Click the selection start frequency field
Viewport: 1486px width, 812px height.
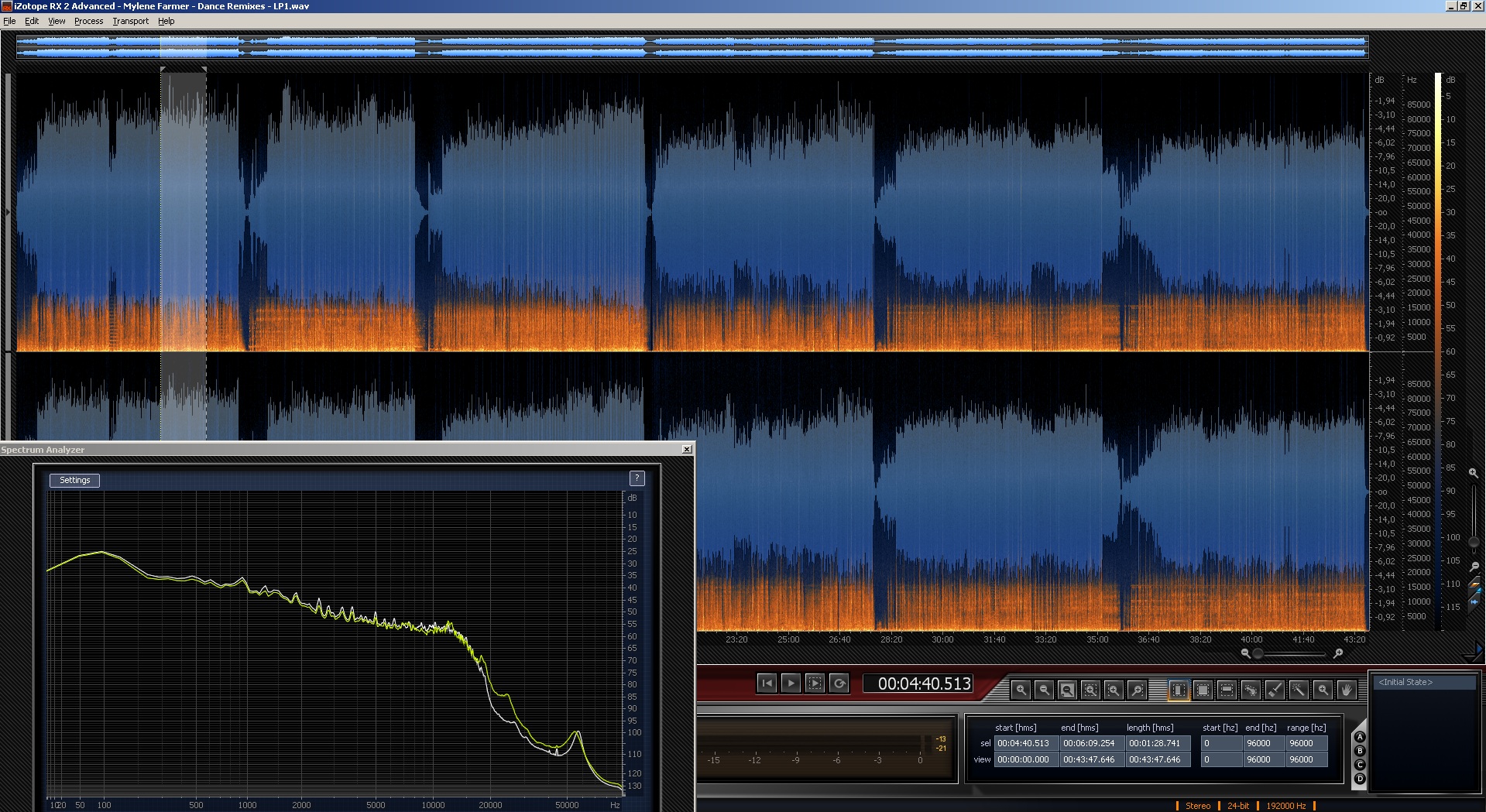coord(1220,743)
